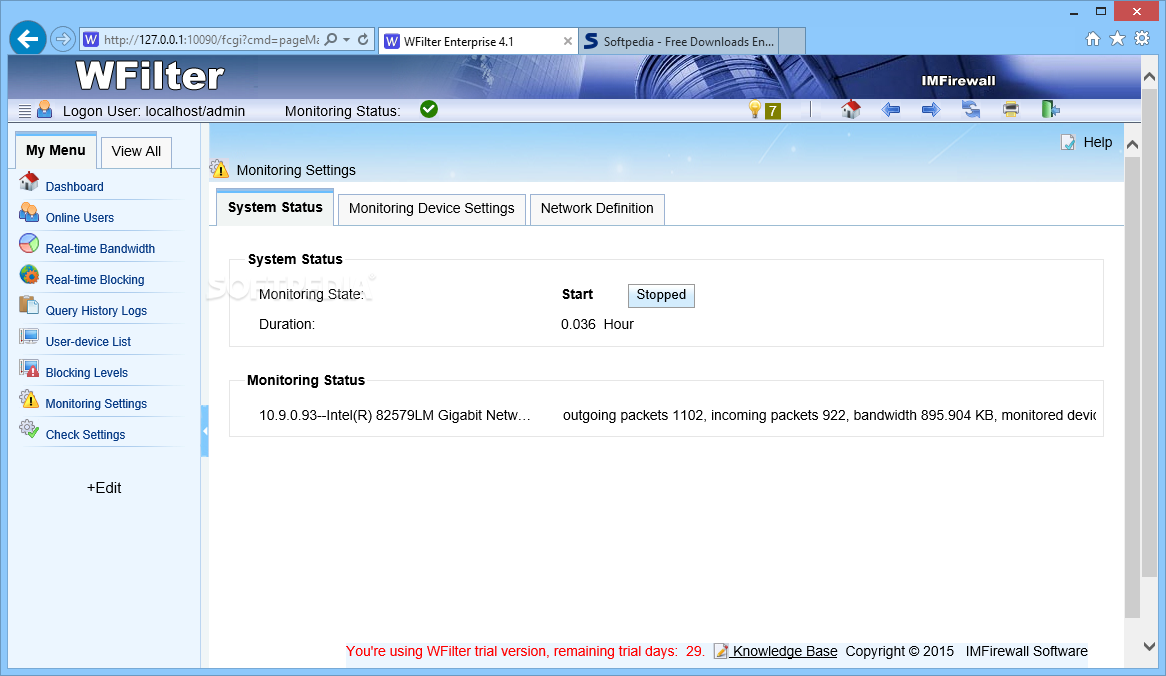This screenshot has width=1166, height=676.
Task: Click the Online Users icon
Action: tap(29, 213)
